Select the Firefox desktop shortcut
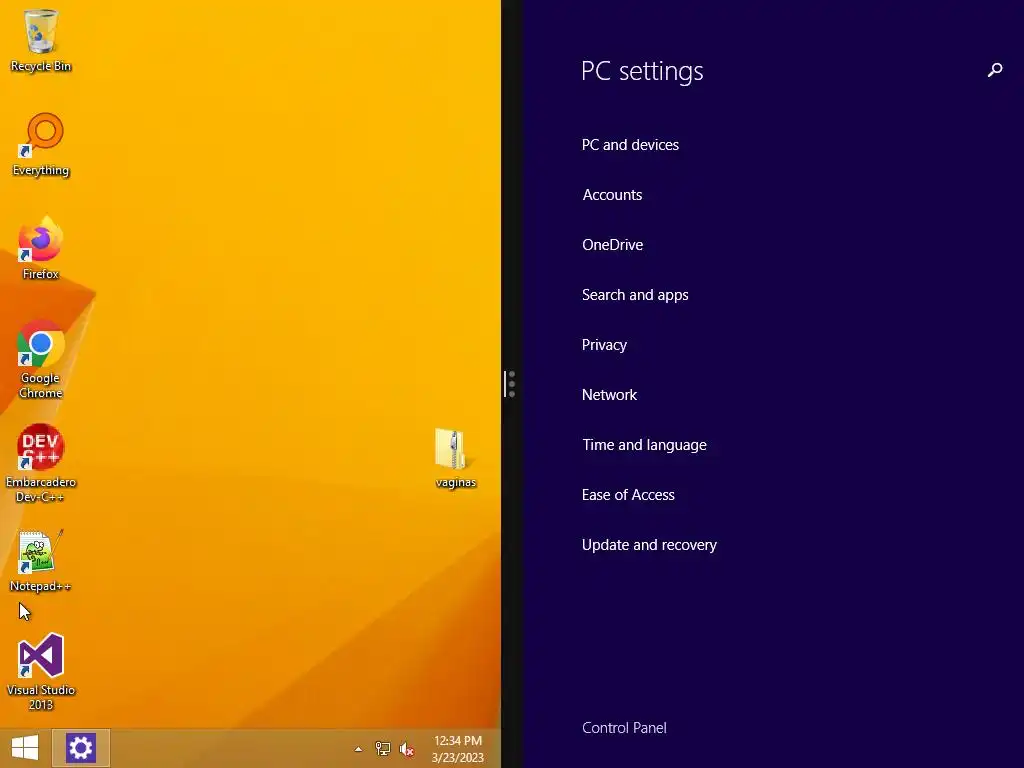Screen dimensions: 1024x768 40,248
